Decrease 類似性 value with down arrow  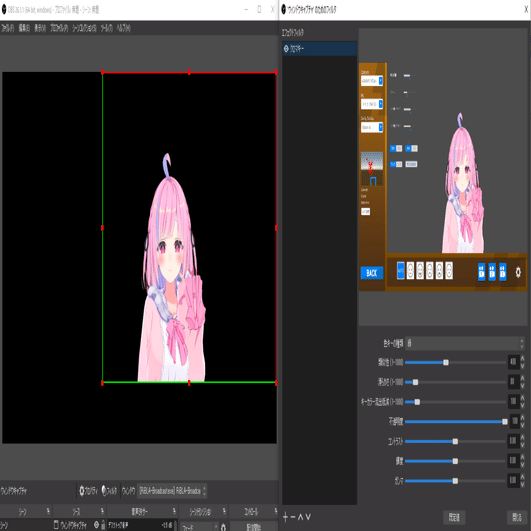tap(523, 366)
